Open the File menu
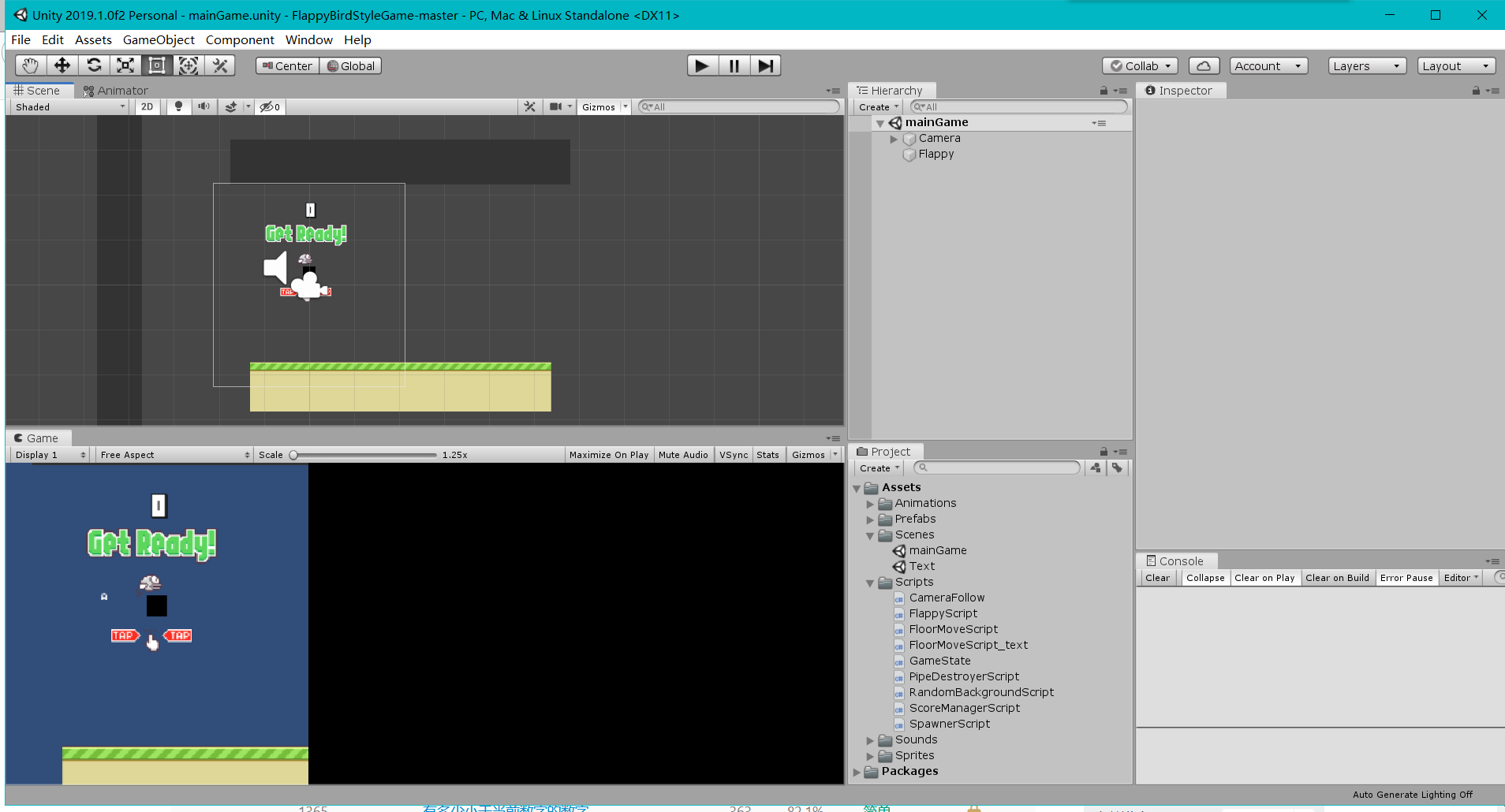 pyautogui.click(x=21, y=39)
